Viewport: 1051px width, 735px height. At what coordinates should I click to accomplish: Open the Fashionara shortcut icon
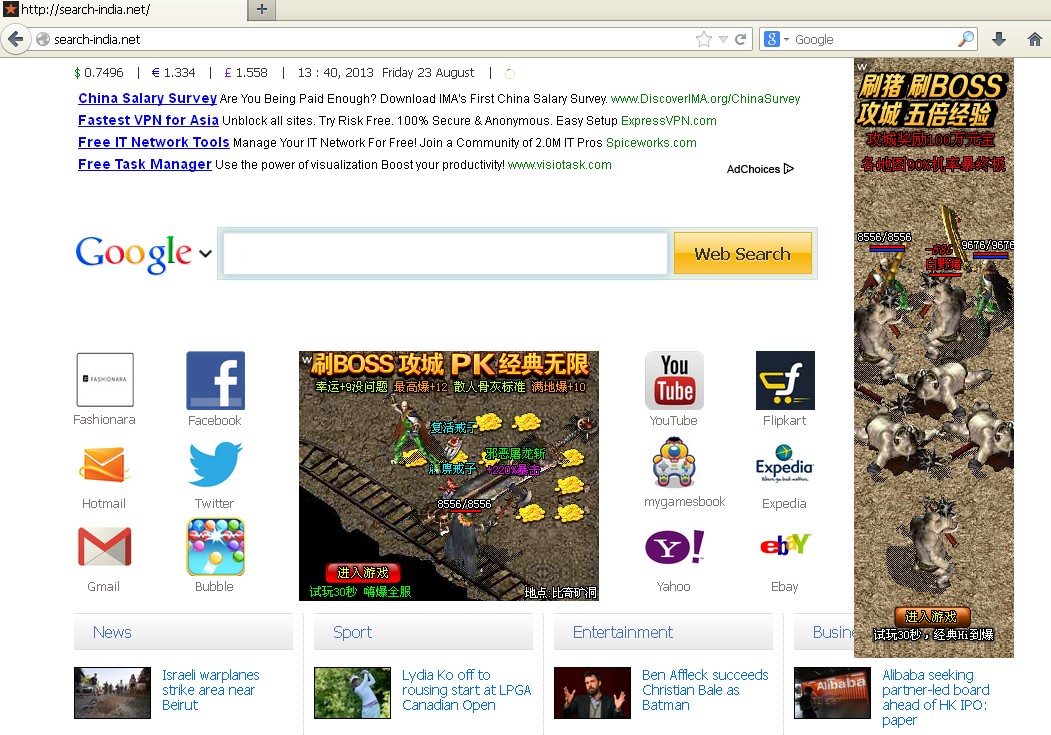(105, 379)
